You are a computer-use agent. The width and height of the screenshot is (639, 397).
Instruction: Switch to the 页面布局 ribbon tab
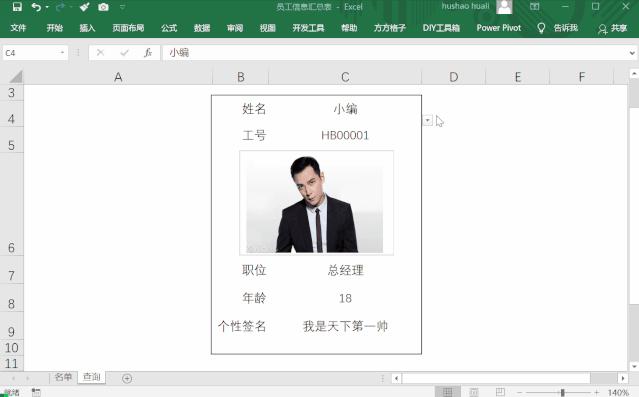coord(128,28)
